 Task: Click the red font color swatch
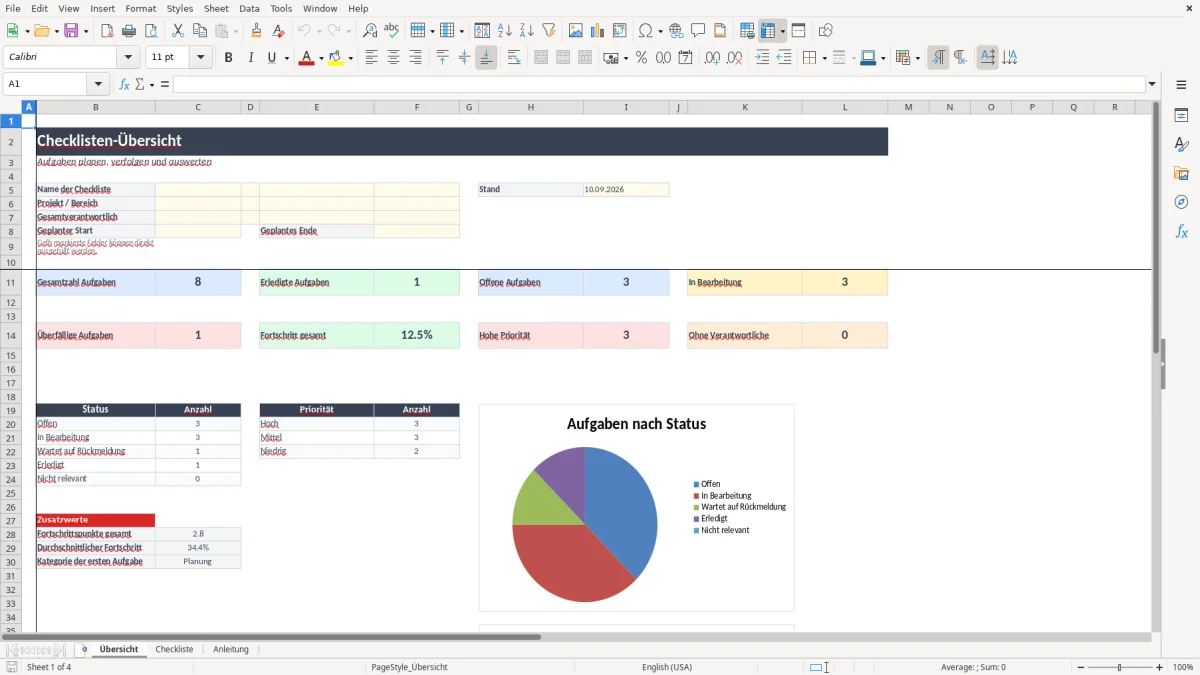[306, 58]
